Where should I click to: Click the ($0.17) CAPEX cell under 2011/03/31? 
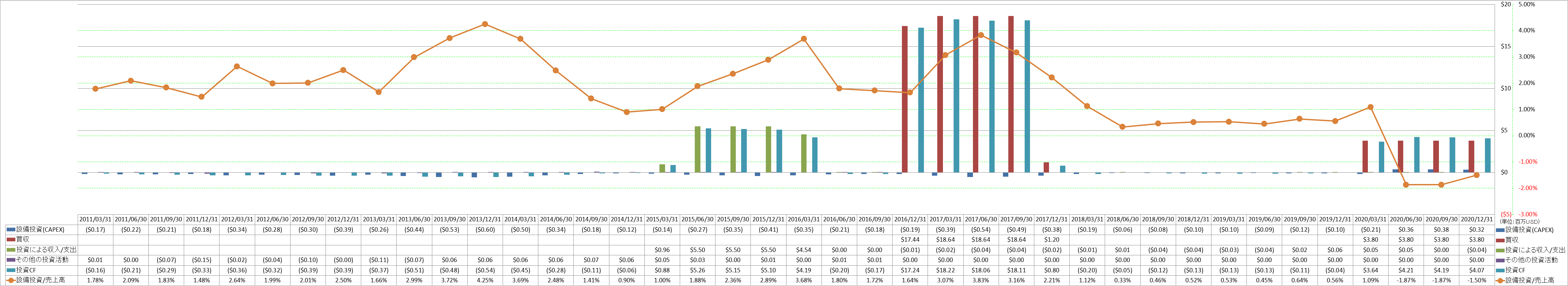pos(96,230)
